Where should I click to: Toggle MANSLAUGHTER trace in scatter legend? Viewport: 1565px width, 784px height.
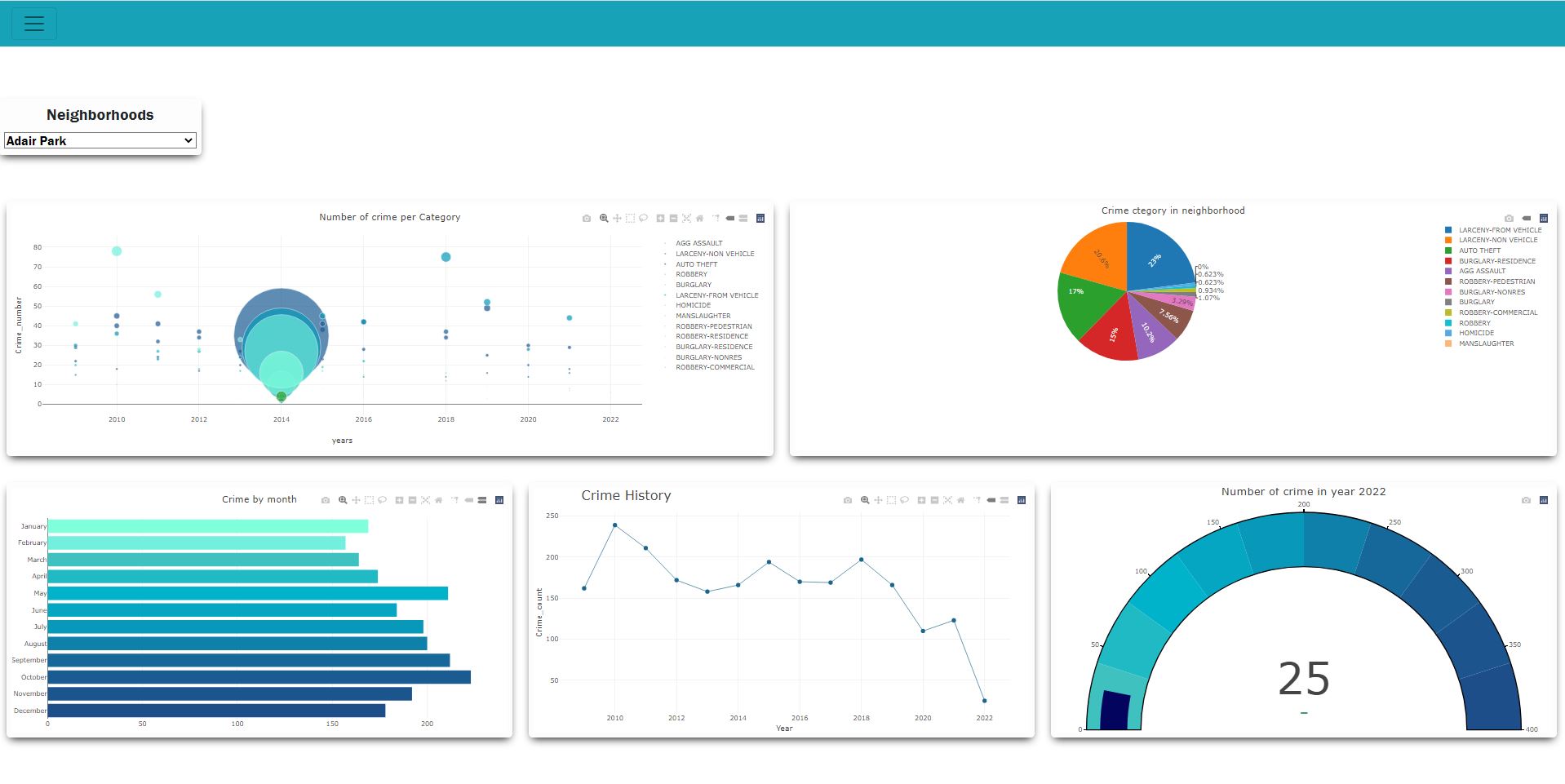pos(703,316)
